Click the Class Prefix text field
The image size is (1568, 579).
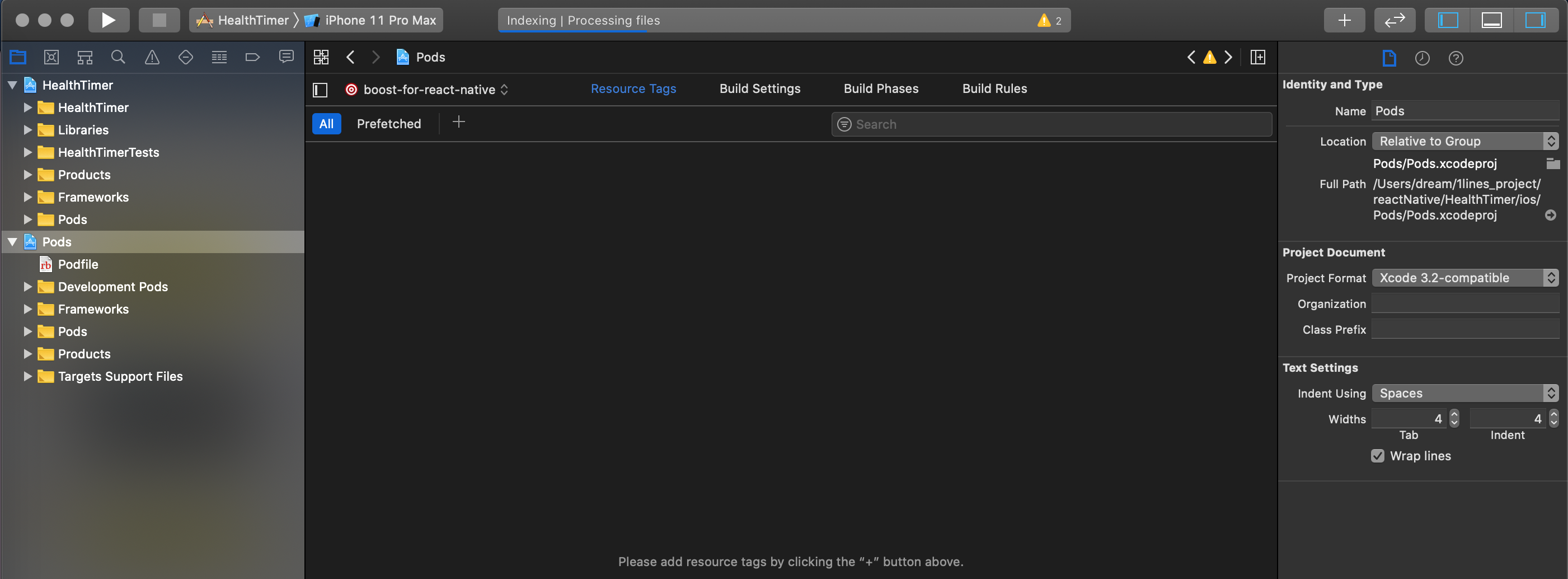coord(1465,329)
